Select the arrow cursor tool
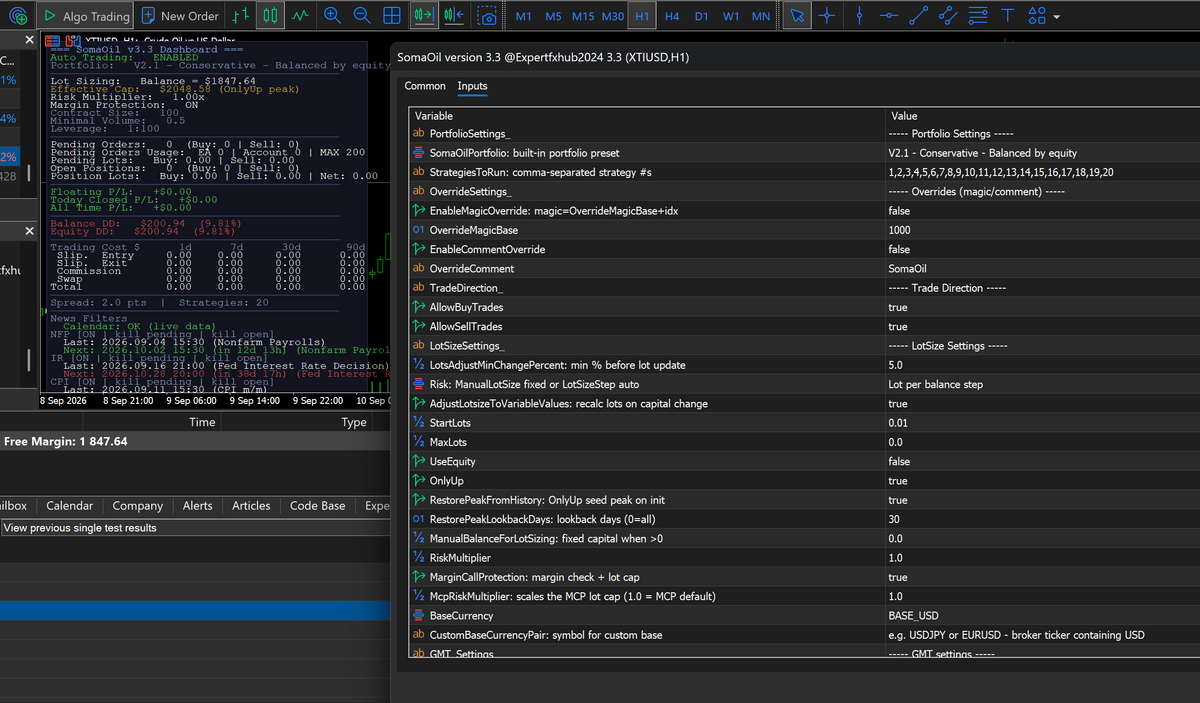 tap(796, 16)
